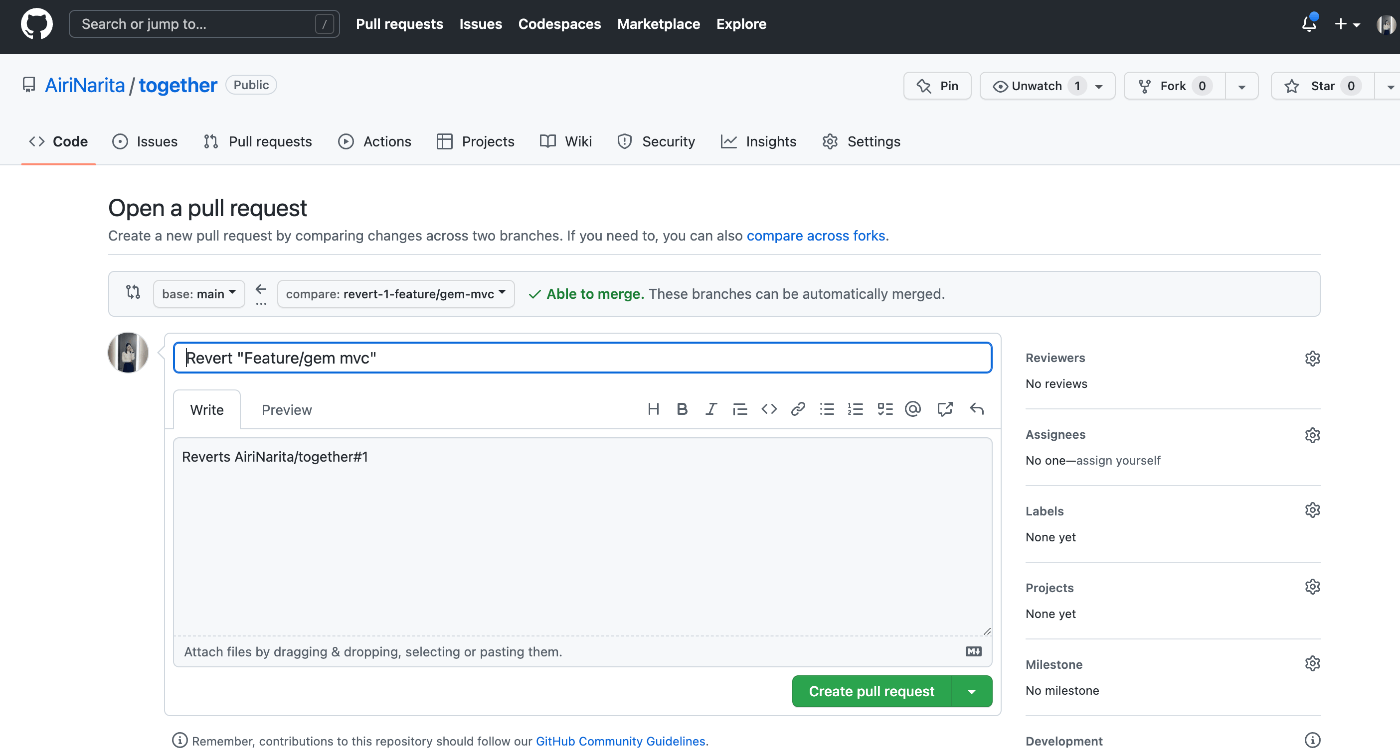Open the plus create-new menu
This screenshot has height=753, width=1400.
click(1347, 24)
